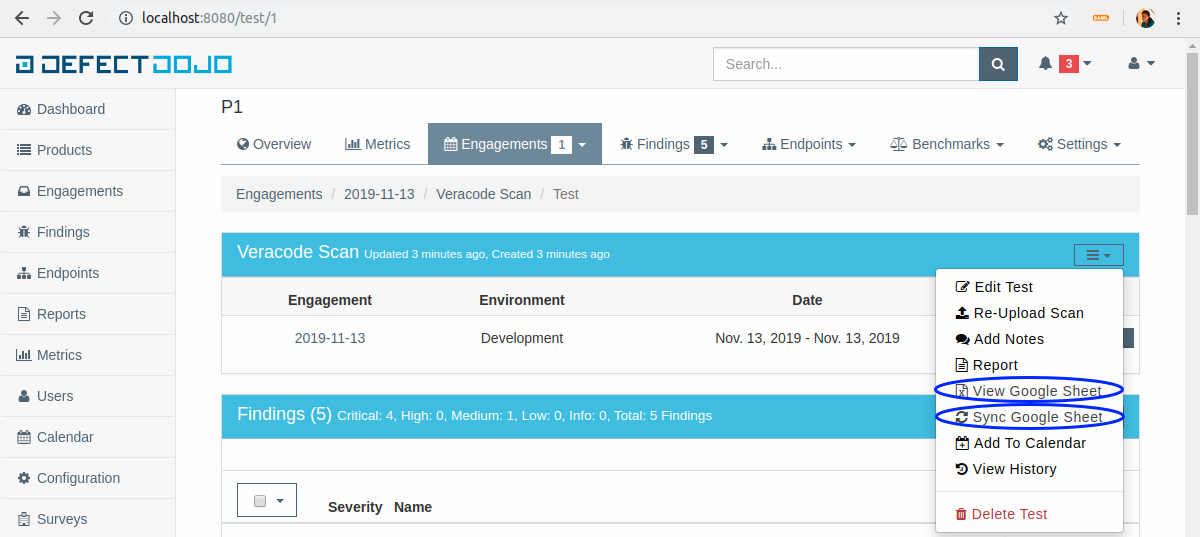Open Dashboard from the sidebar
This screenshot has width=1200, height=537.
(x=70, y=109)
